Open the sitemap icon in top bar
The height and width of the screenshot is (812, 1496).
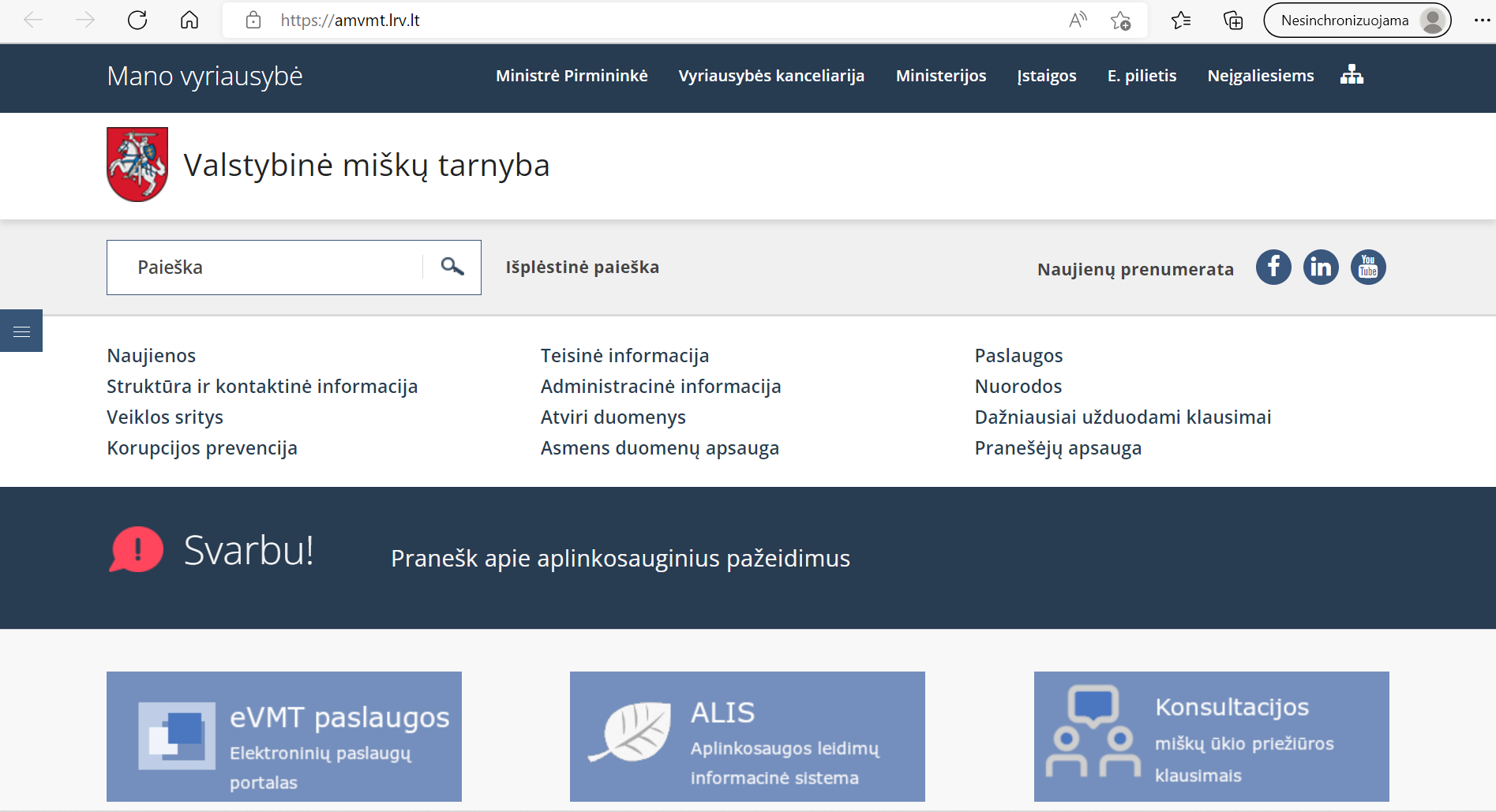tap(1352, 75)
